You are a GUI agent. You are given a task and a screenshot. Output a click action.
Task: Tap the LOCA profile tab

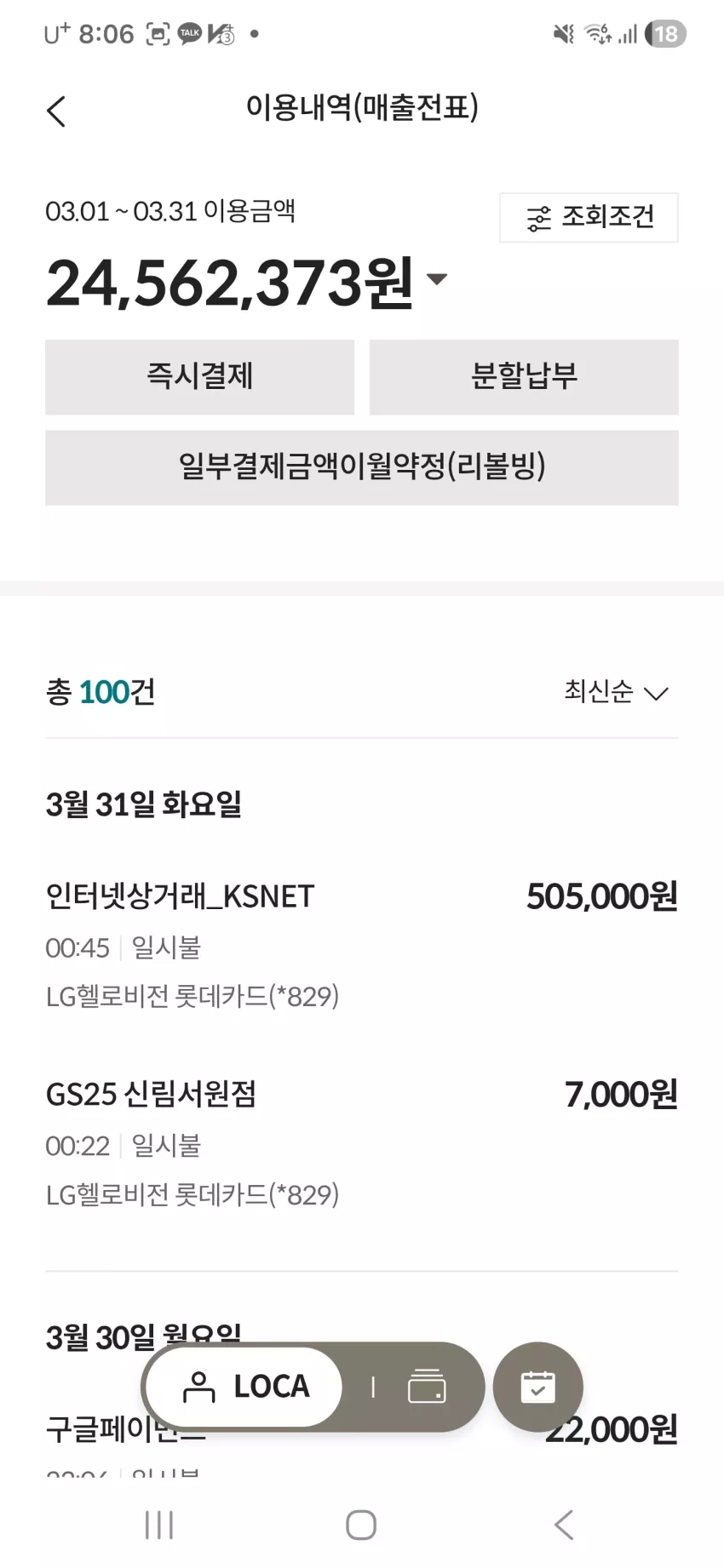pyautogui.click(x=245, y=1387)
